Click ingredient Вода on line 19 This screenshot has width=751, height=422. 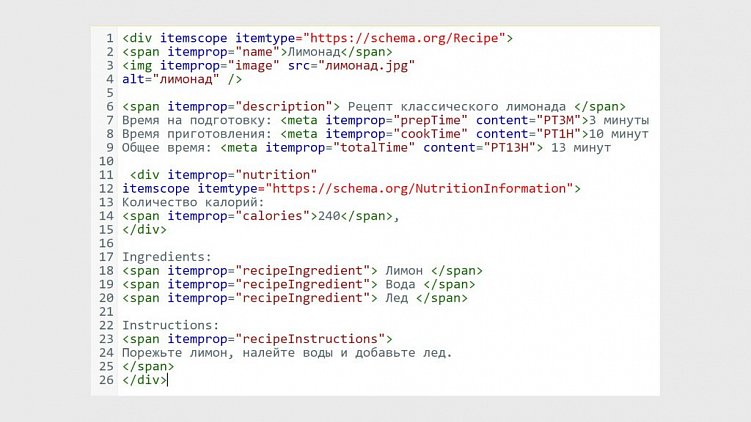(x=400, y=285)
